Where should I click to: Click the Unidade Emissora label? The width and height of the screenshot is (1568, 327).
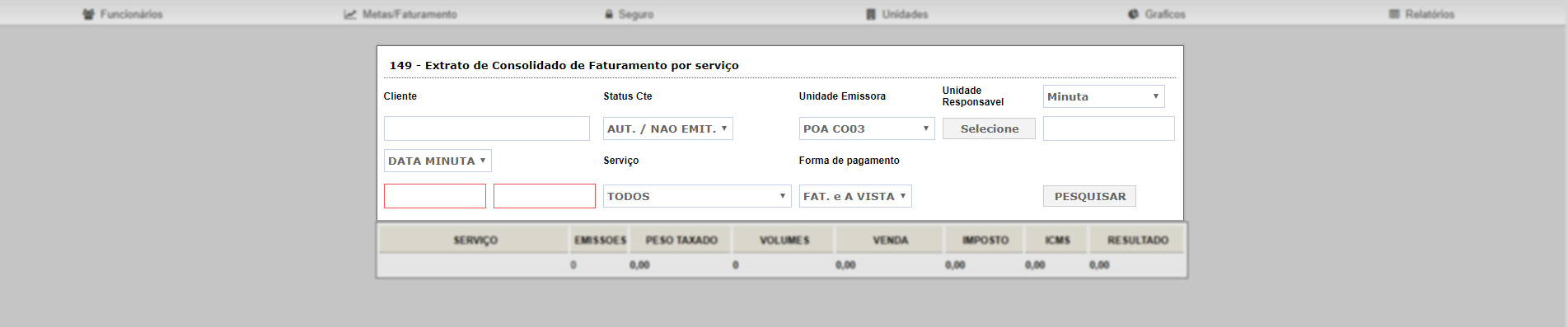coord(842,96)
